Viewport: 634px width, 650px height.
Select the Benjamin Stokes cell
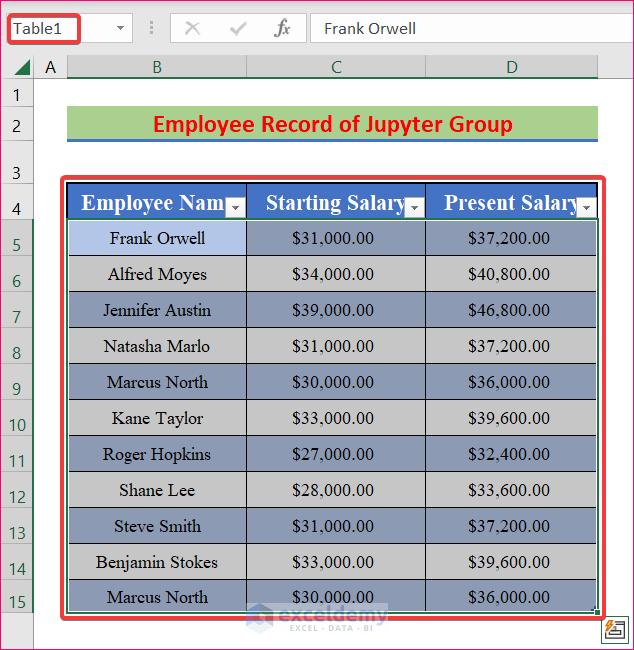click(157, 562)
